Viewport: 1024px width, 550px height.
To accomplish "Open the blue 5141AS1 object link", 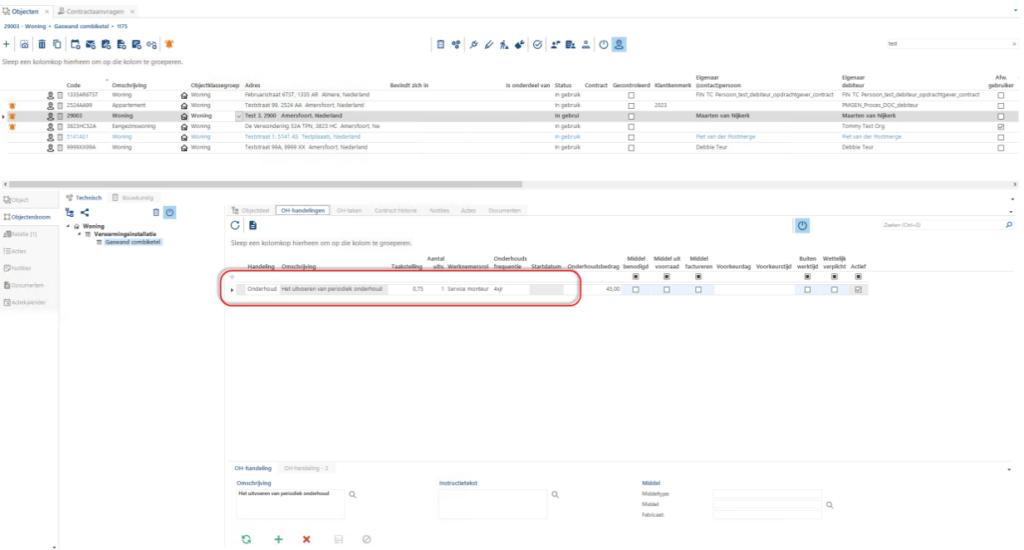I will pyautogui.click(x=77, y=137).
